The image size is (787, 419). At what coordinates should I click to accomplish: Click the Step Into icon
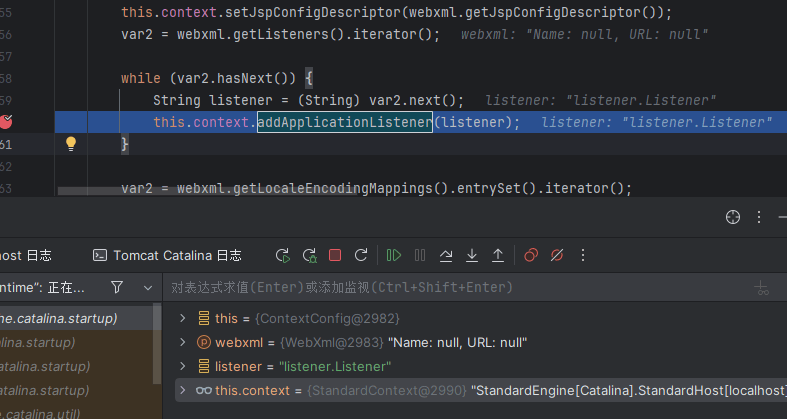(x=472, y=256)
